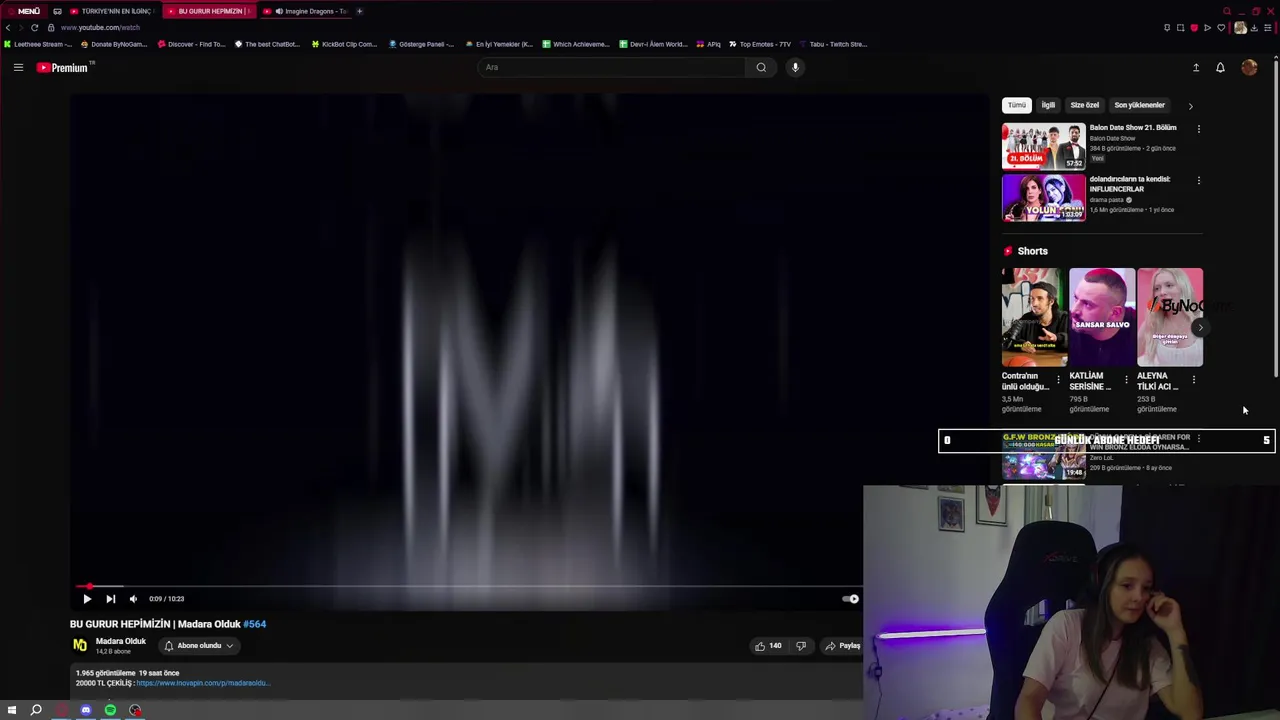Skip to the next video
Viewport: 1280px width, 720px height.
tap(110, 599)
